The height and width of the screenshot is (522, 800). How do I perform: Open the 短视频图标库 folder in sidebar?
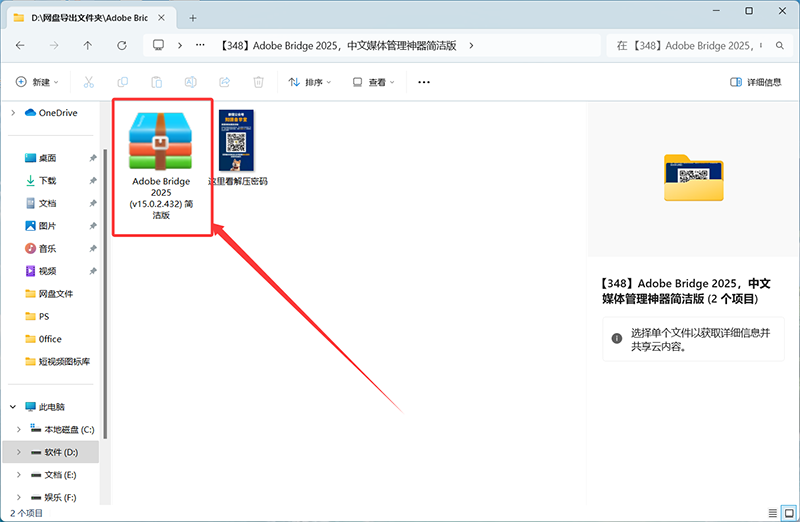pyautogui.click(x=58, y=361)
